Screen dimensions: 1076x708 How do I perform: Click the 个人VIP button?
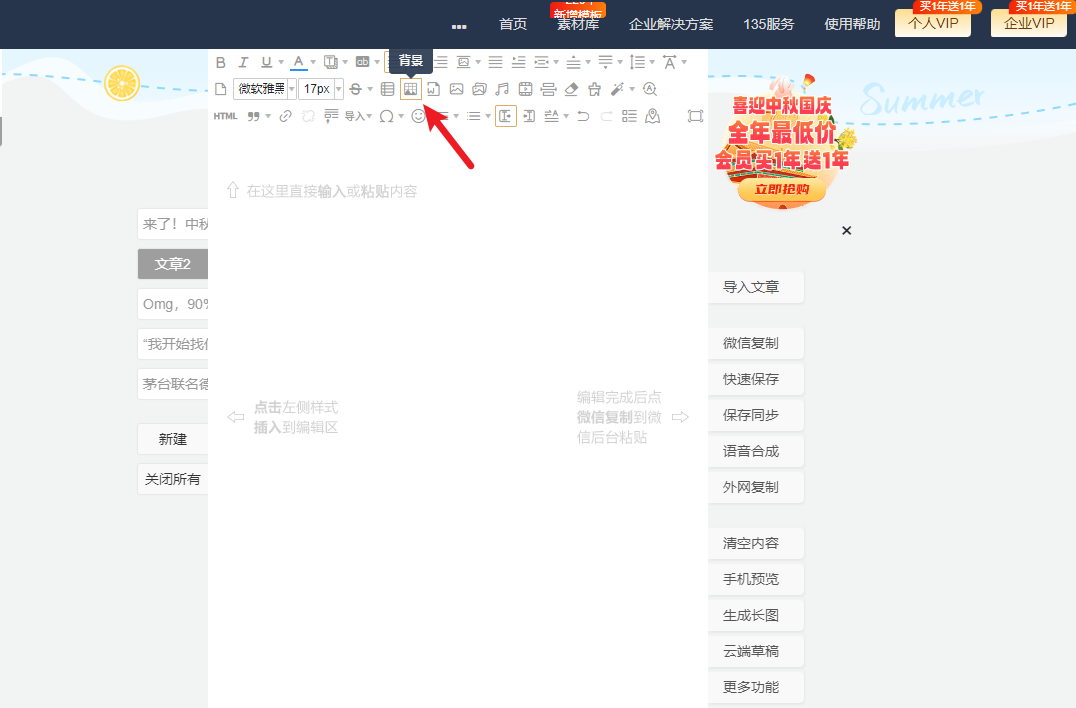click(x=933, y=23)
